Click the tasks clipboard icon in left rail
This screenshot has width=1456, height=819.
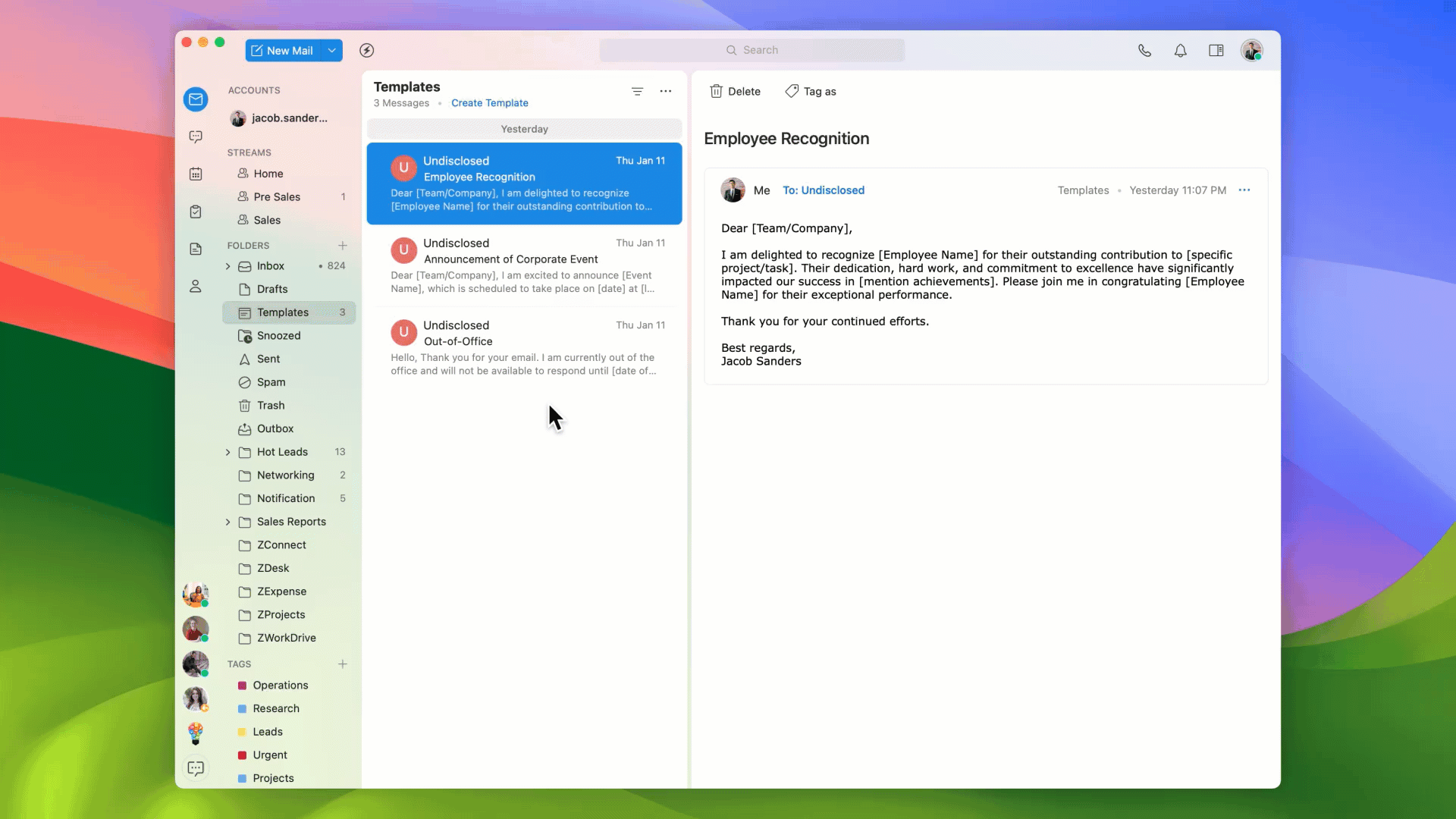click(196, 212)
